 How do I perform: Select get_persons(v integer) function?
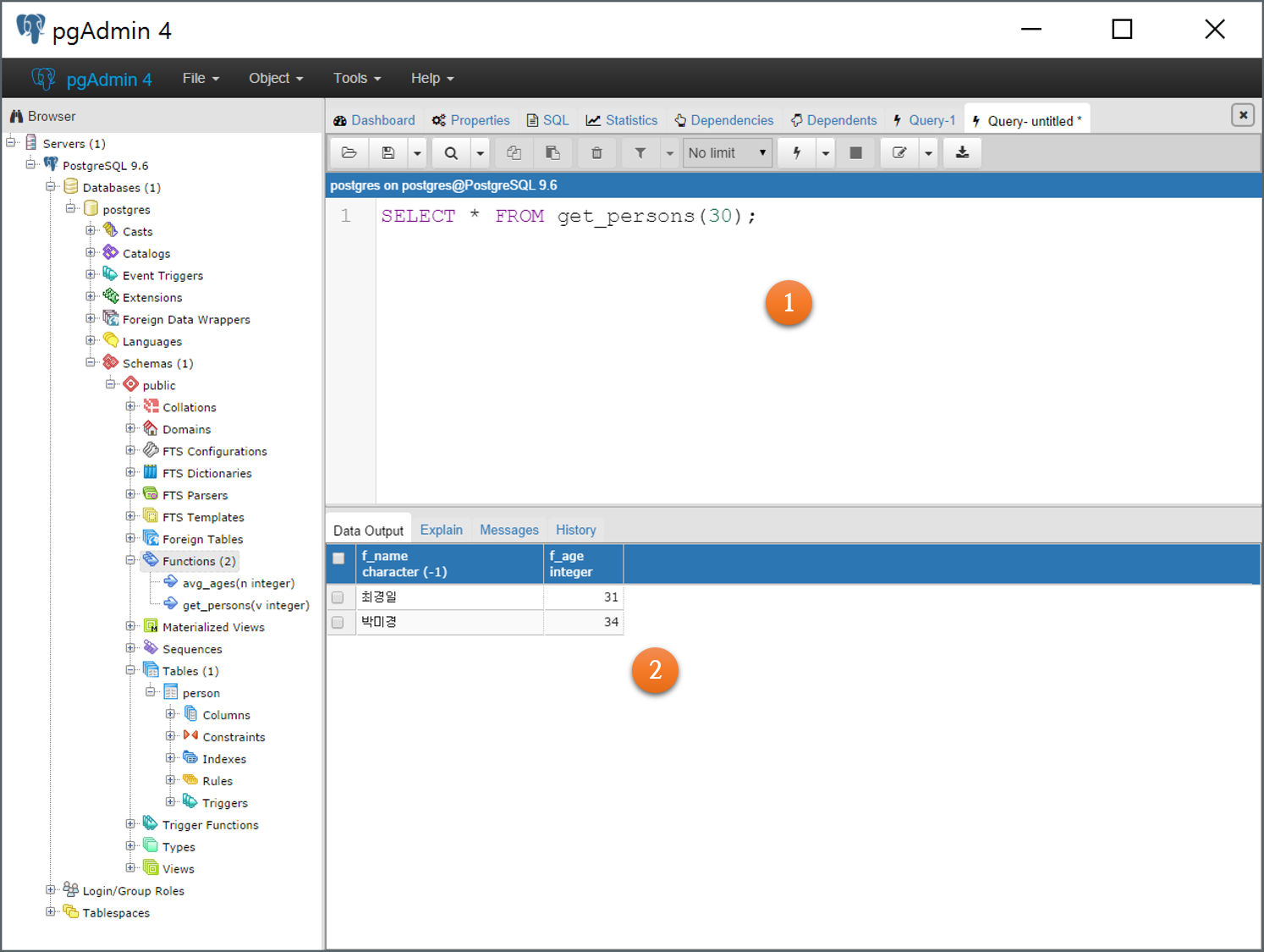tap(245, 605)
